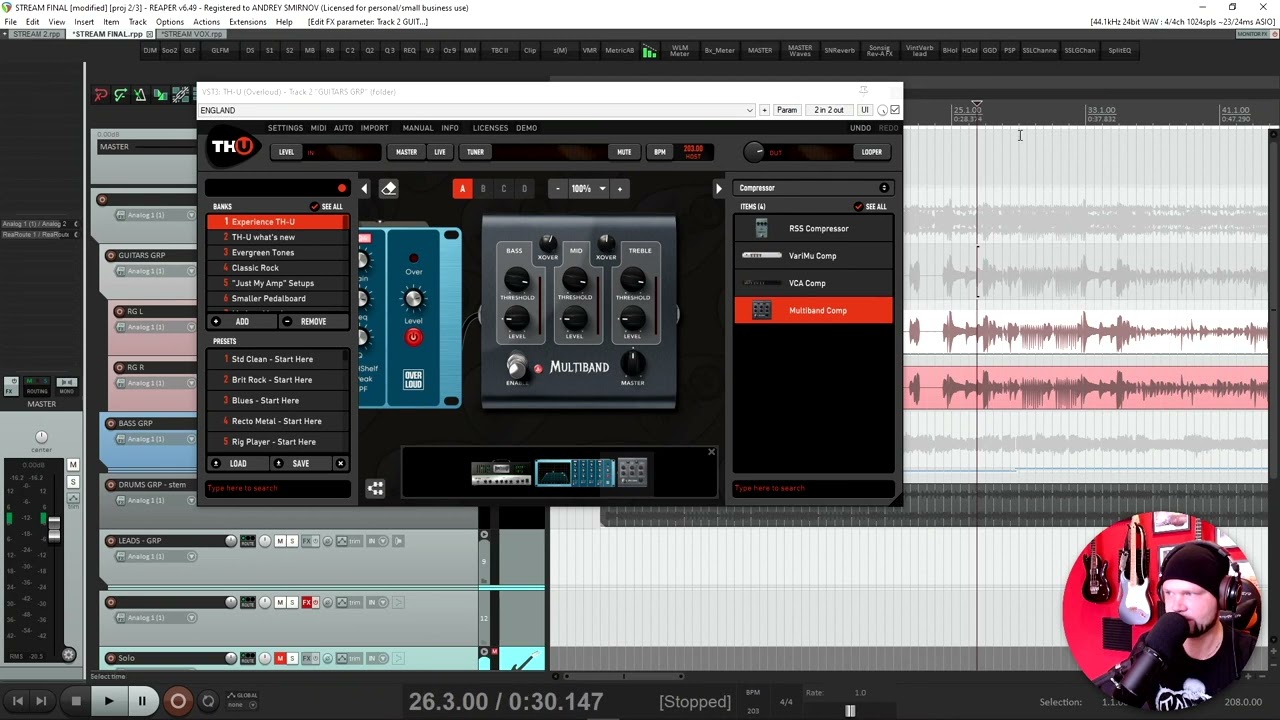Viewport: 1280px width, 720px height.
Task: Open the Compressor category dropdown
Action: tap(814, 188)
